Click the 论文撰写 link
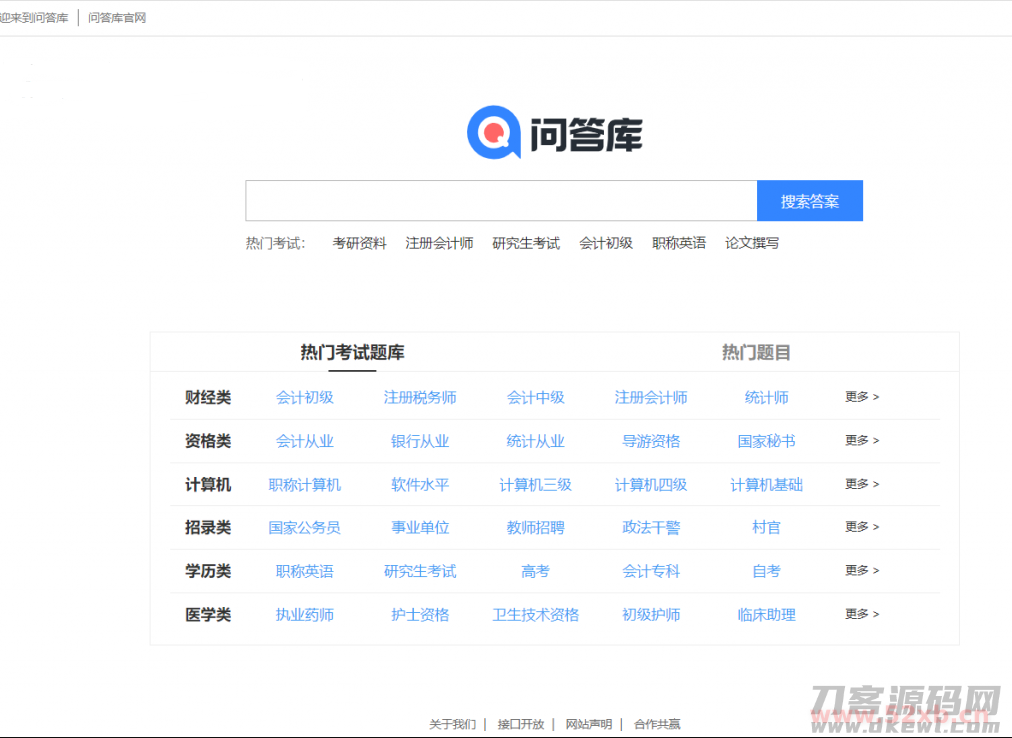 (x=751, y=242)
